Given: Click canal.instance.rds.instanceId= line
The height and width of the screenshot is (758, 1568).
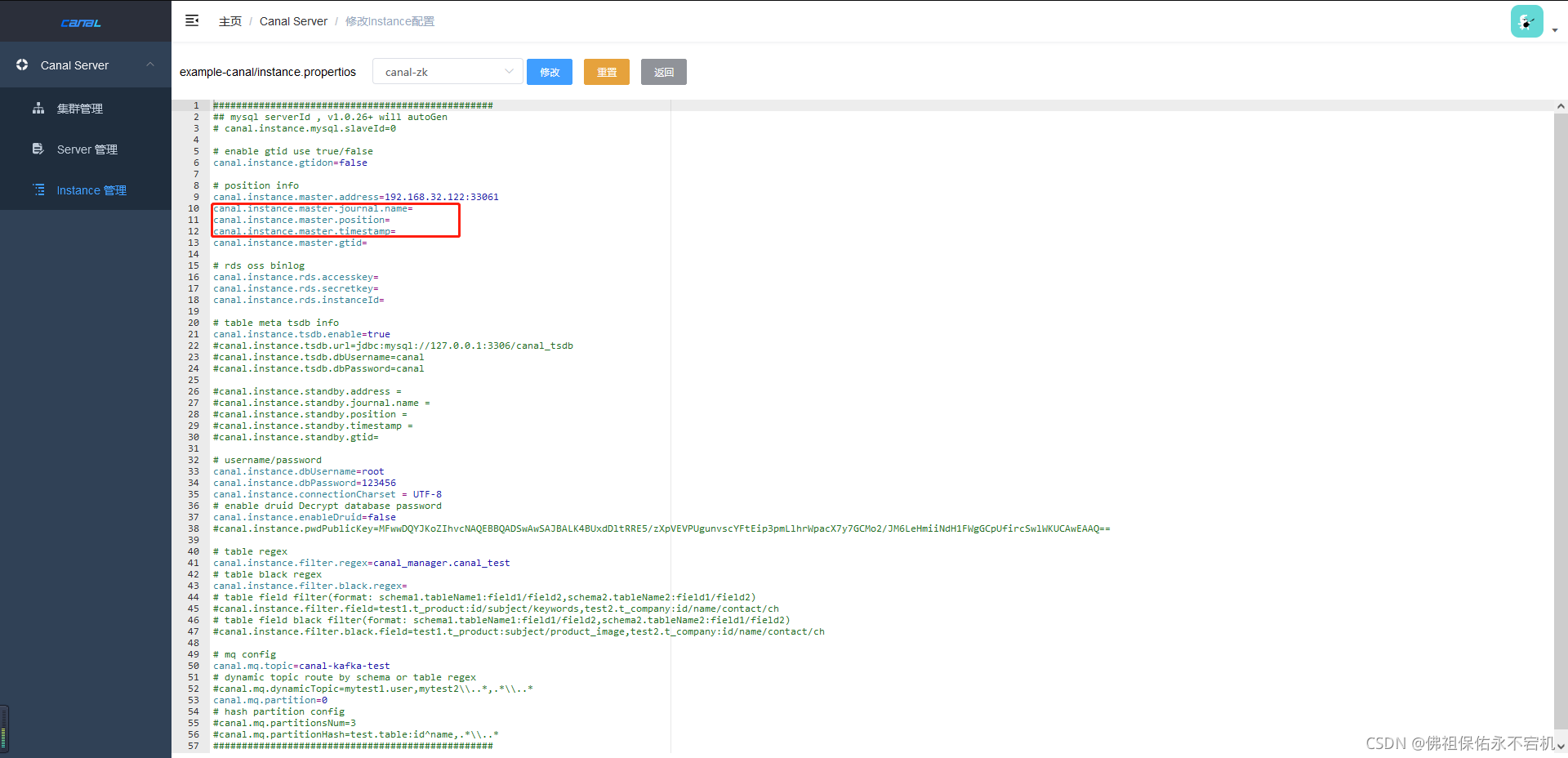Looking at the screenshot, I should click(x=299, y=300).
